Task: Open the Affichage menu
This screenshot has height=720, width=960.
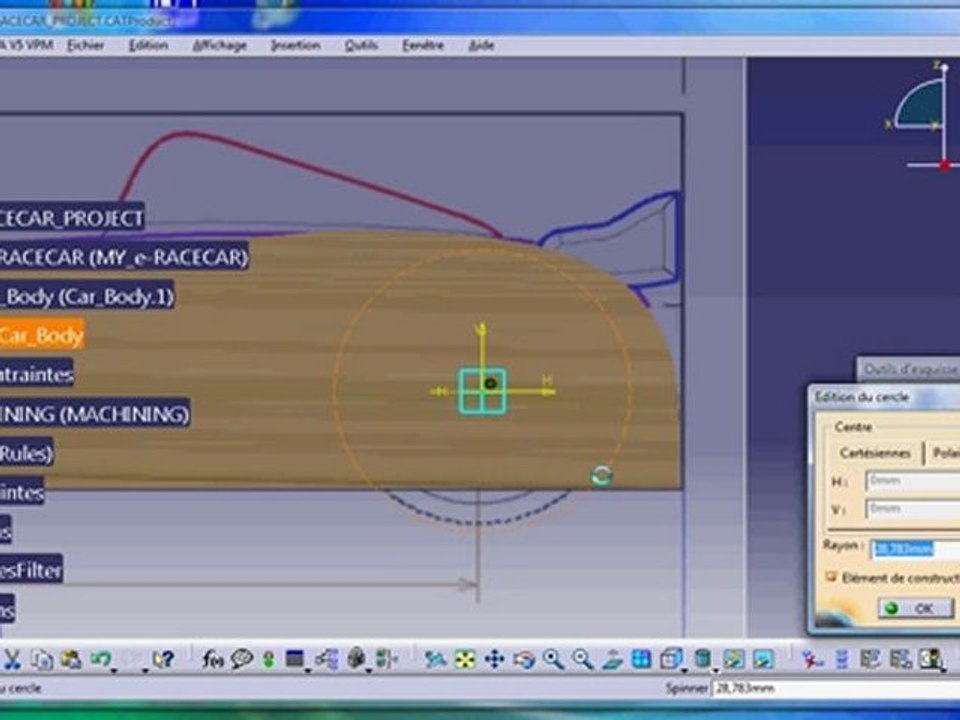Action: [219, 45]
